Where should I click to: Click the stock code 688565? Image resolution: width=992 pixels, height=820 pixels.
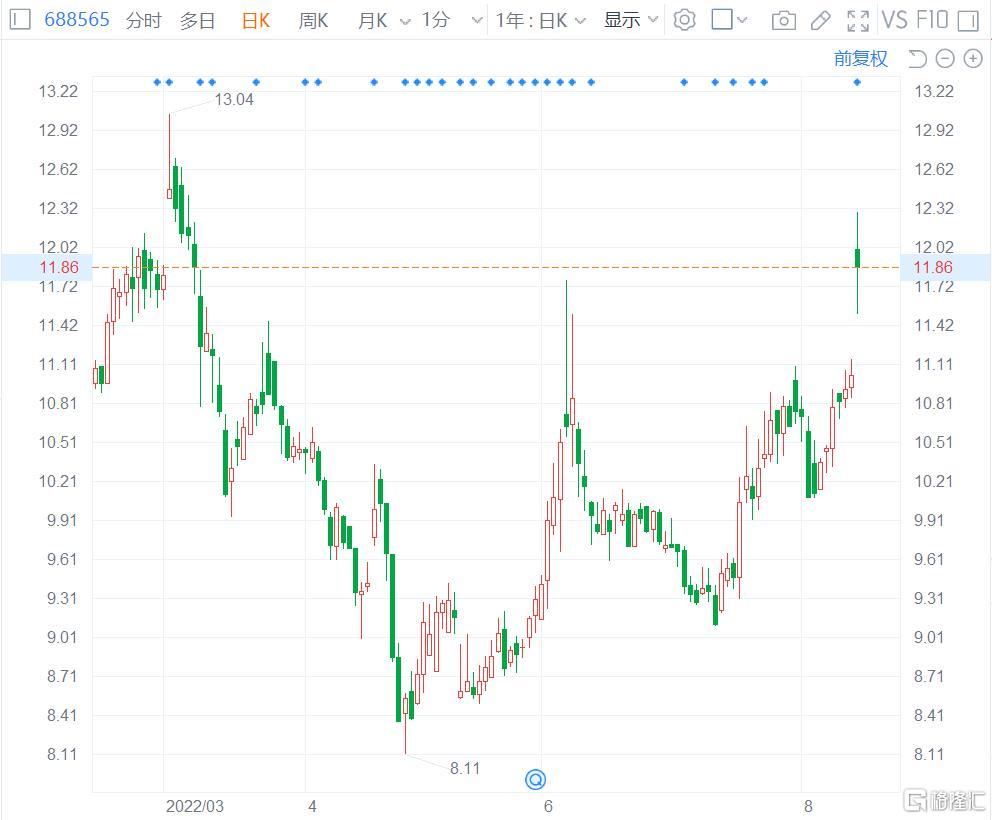tap(77, 20)
